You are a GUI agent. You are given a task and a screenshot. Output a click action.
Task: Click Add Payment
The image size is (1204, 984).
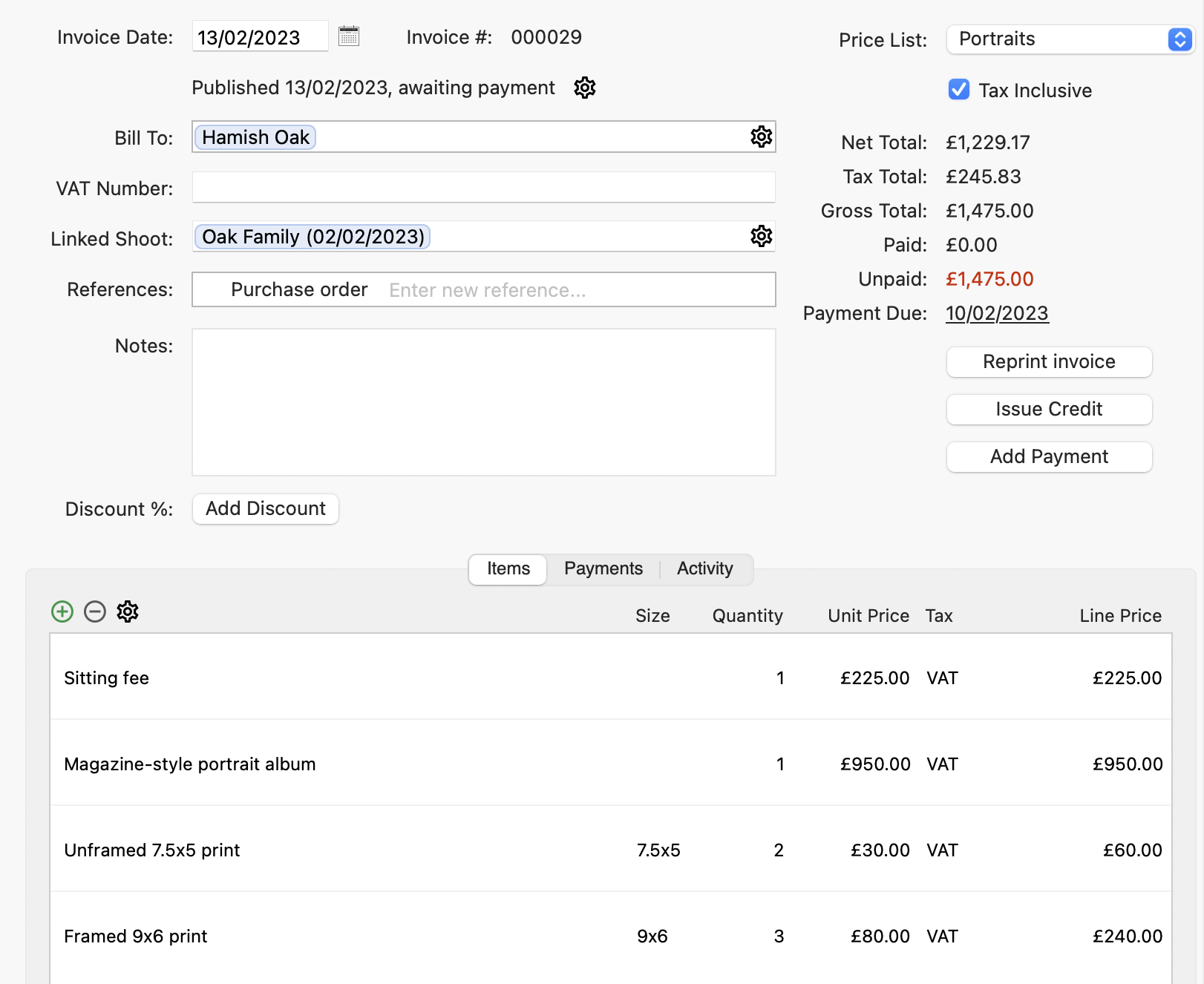1048,456
